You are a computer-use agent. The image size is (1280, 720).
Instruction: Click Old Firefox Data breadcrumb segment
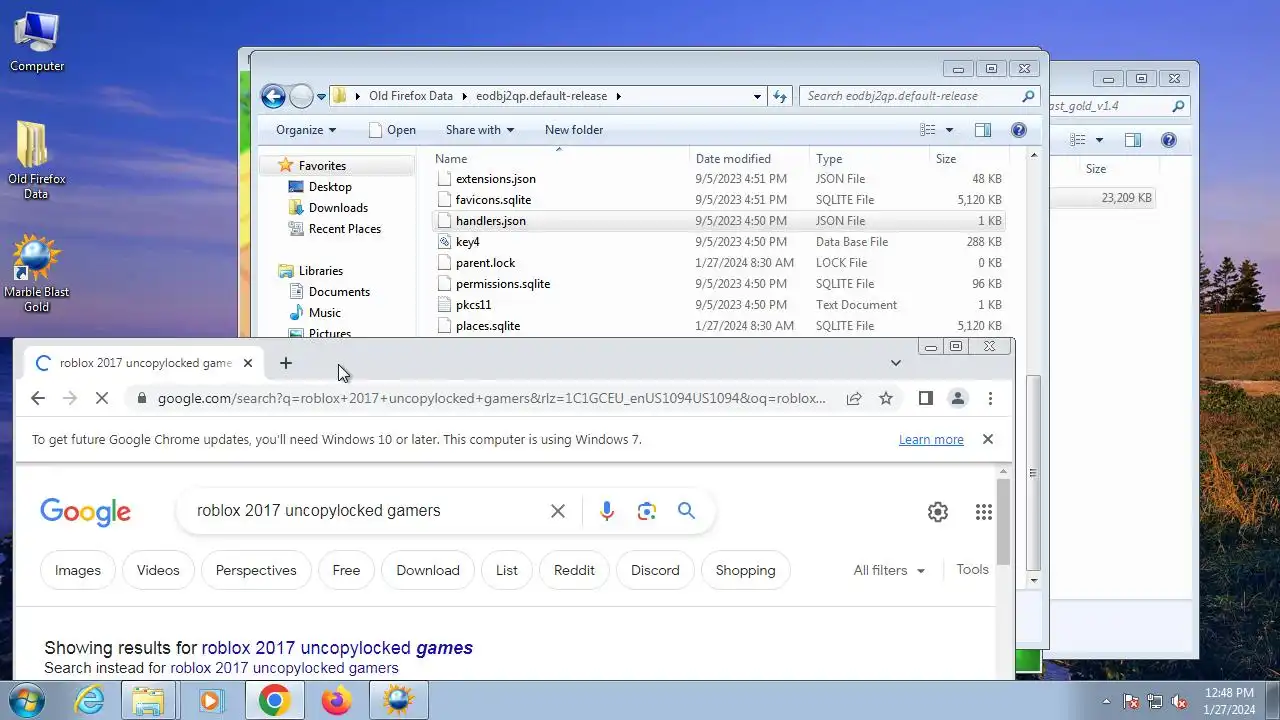(x=410, y=96)
